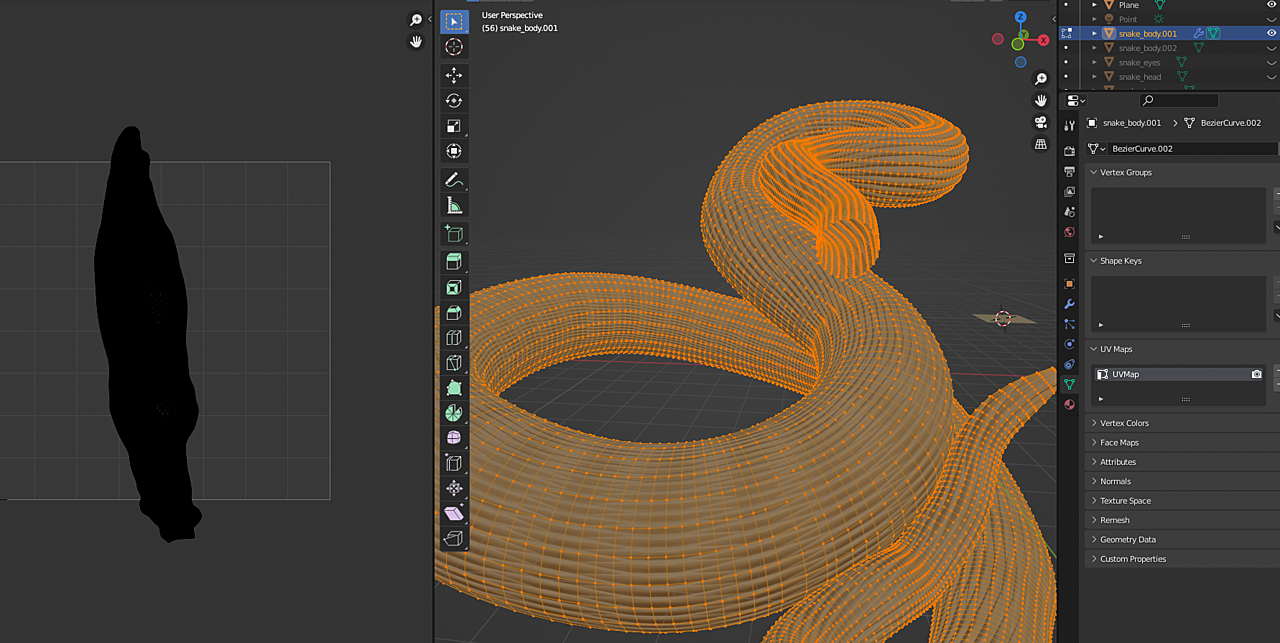Collapse the Vertex Groups panel
This screenshot has height=643, width=1280.
pyautogui.click(x=1093, y=172)
